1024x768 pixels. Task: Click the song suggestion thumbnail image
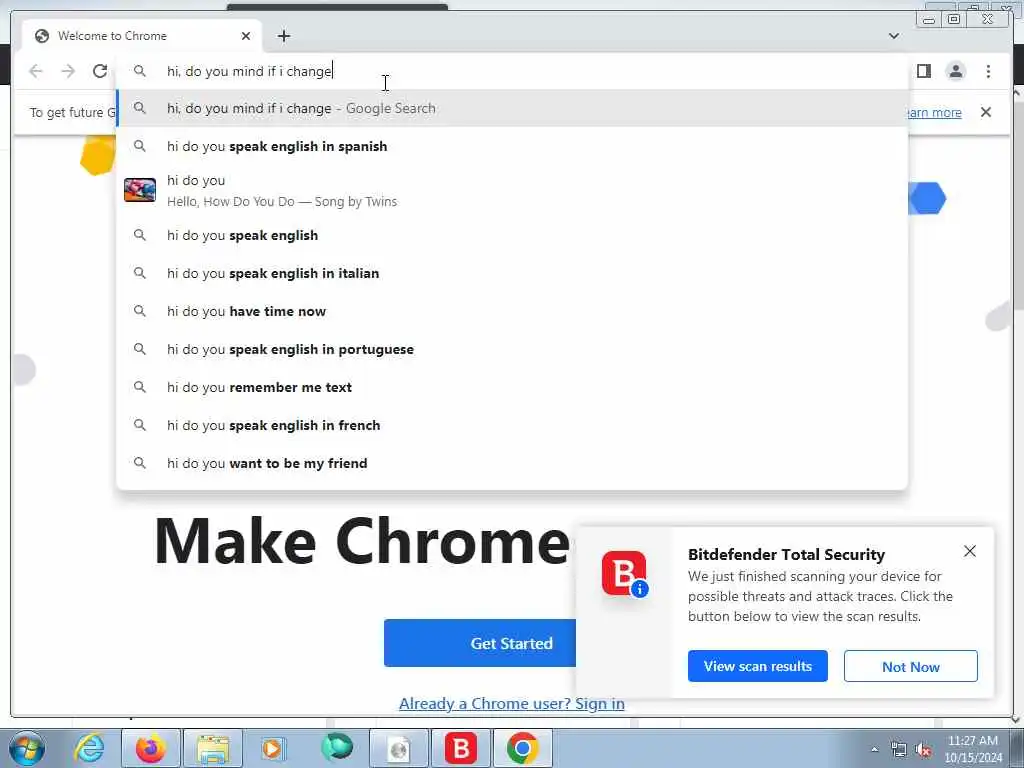pyautogui.click(x=140, y=190)
